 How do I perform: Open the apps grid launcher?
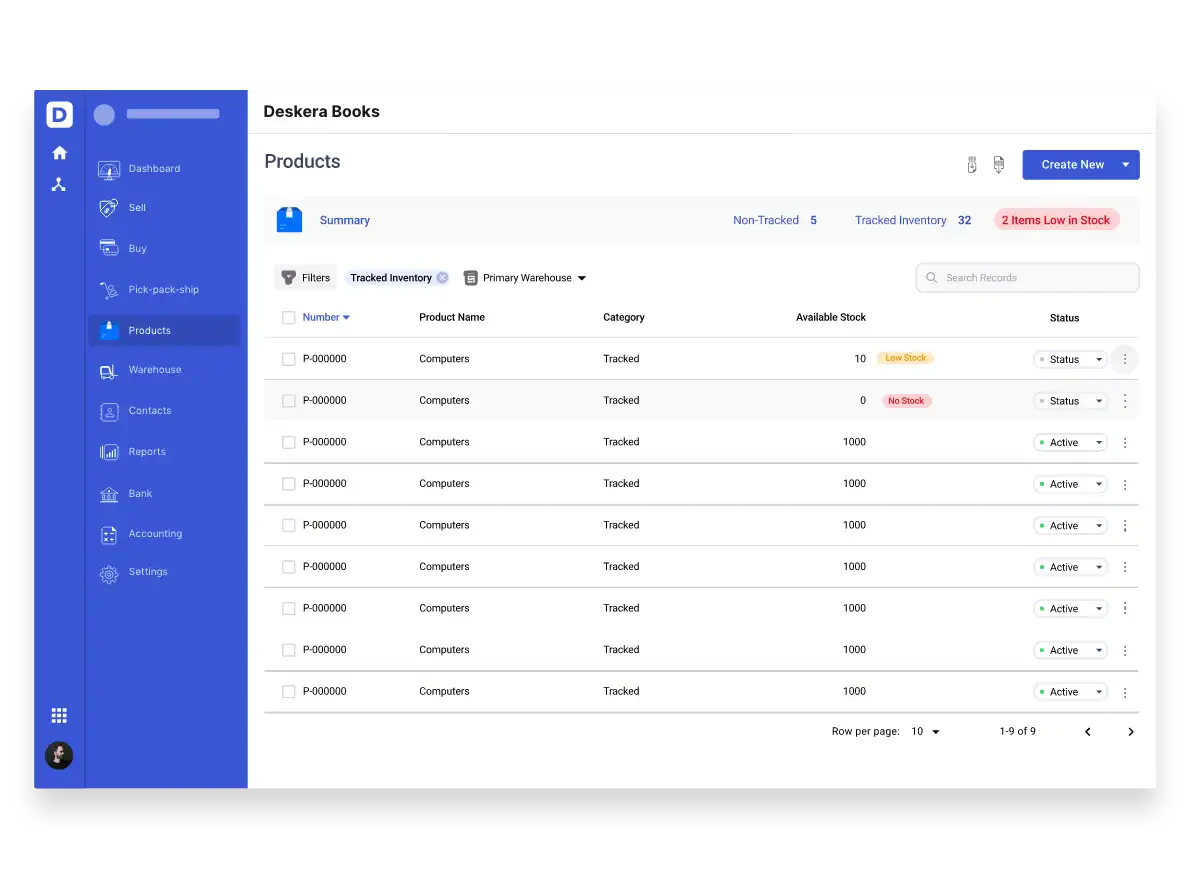[59, 716]
